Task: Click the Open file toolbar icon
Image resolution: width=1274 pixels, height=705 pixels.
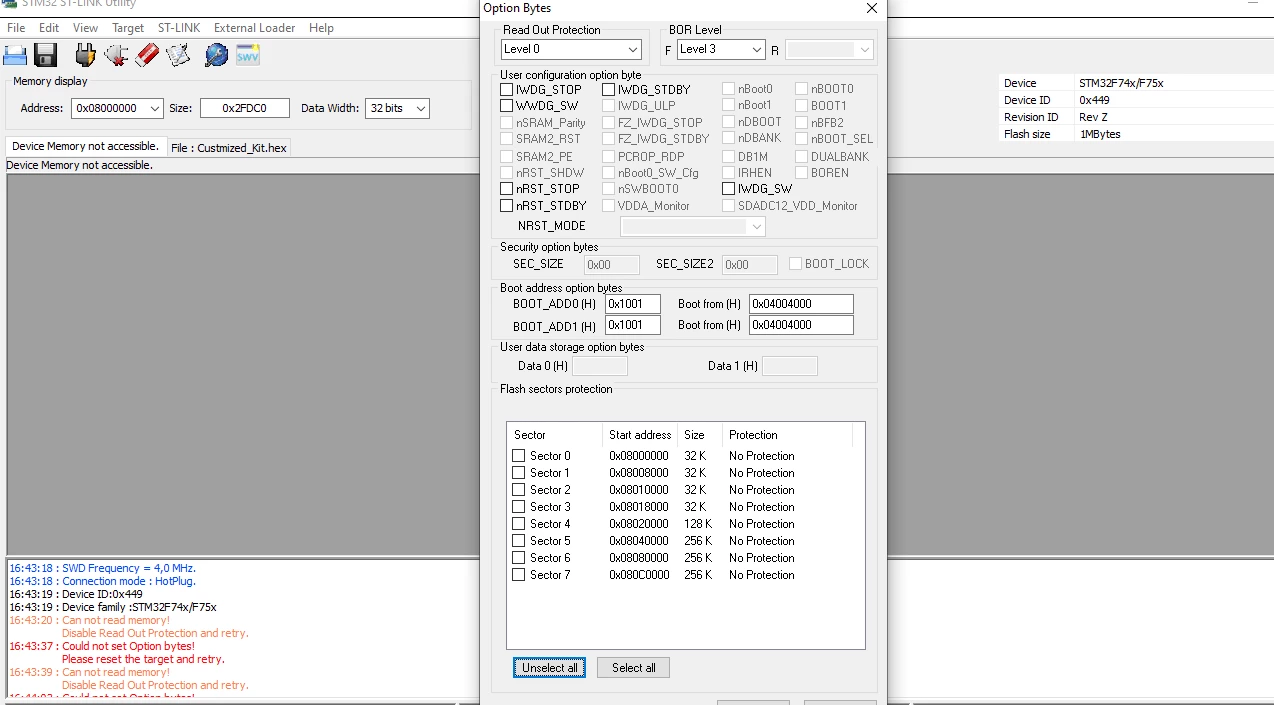Action: pos(15,55)
